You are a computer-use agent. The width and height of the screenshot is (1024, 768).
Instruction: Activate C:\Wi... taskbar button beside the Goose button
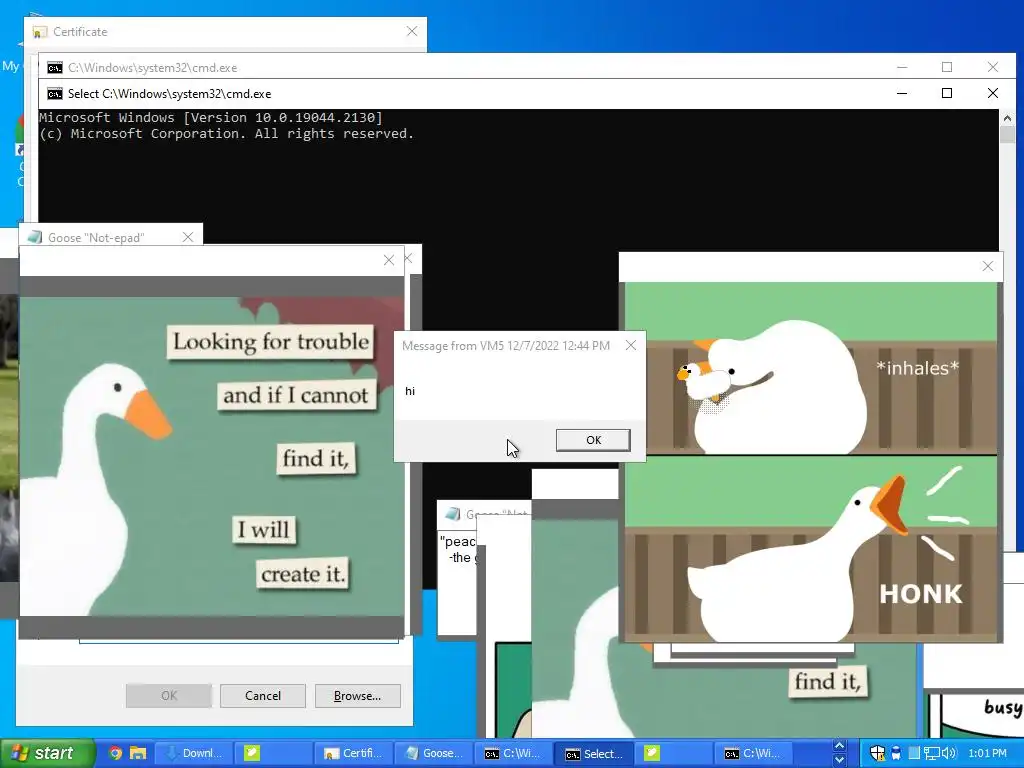pos(513,753)
